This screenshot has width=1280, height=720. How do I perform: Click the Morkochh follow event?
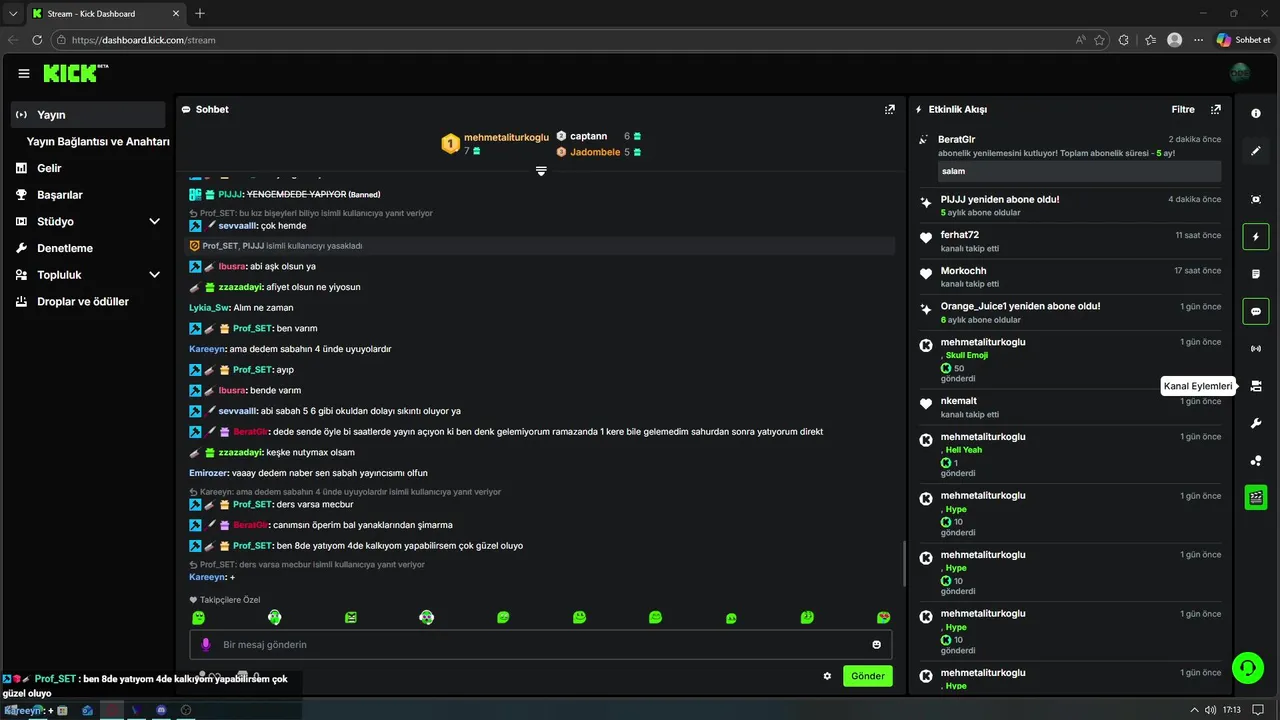1069,276
